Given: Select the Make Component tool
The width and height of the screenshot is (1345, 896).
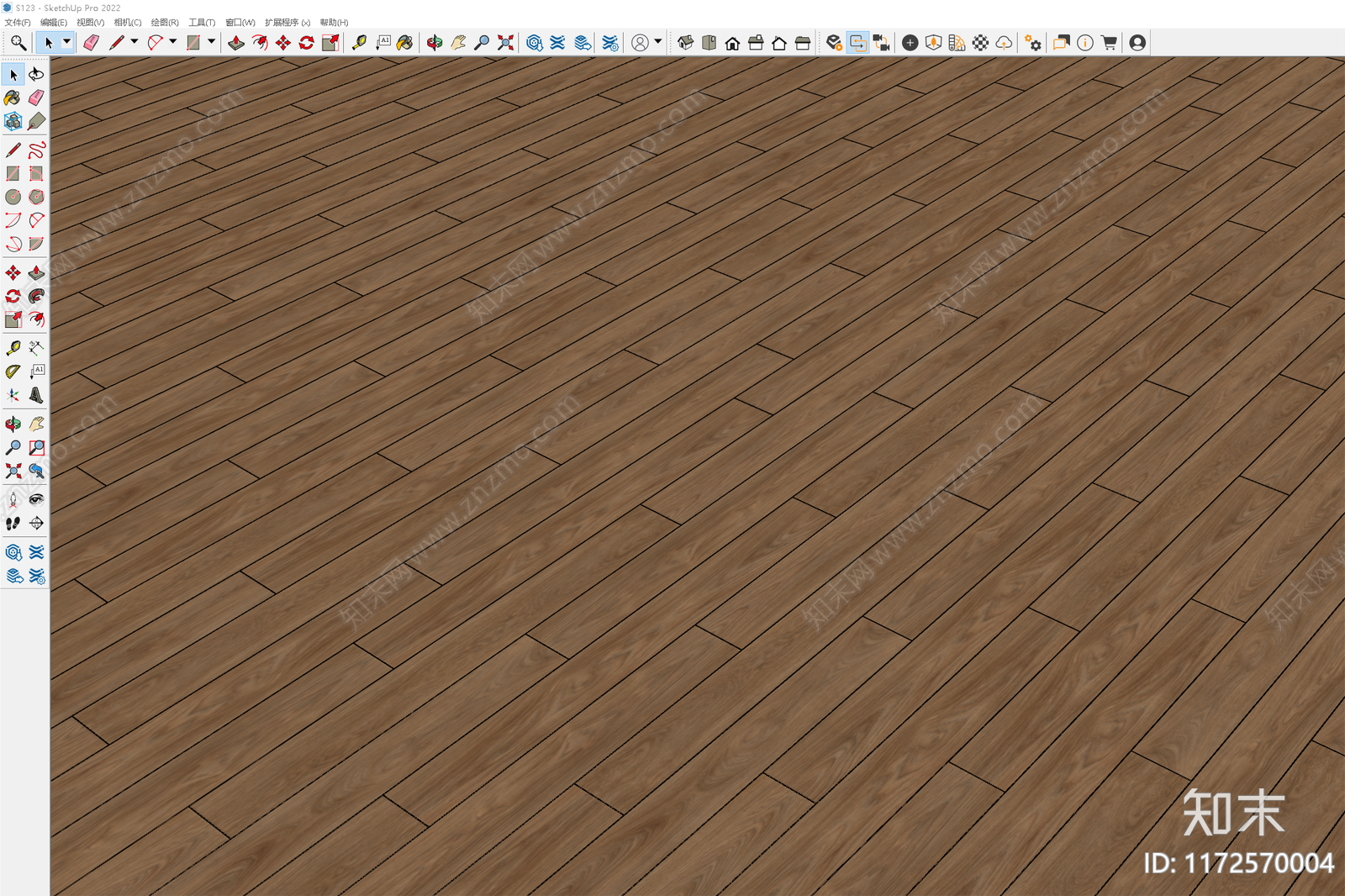Looking at the screenshot, I should pos(13,122).
